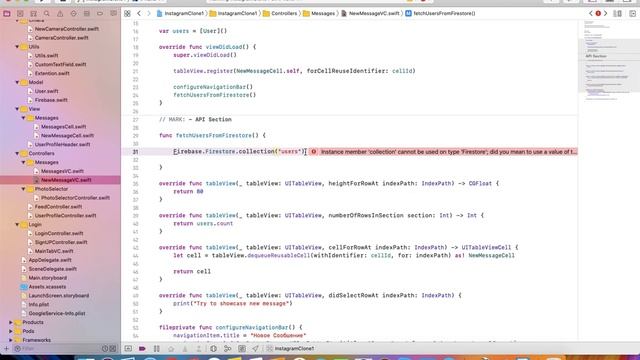Open Debug View Hierarchy
This screenshot has height=360, width=640.
coord(213,349)
